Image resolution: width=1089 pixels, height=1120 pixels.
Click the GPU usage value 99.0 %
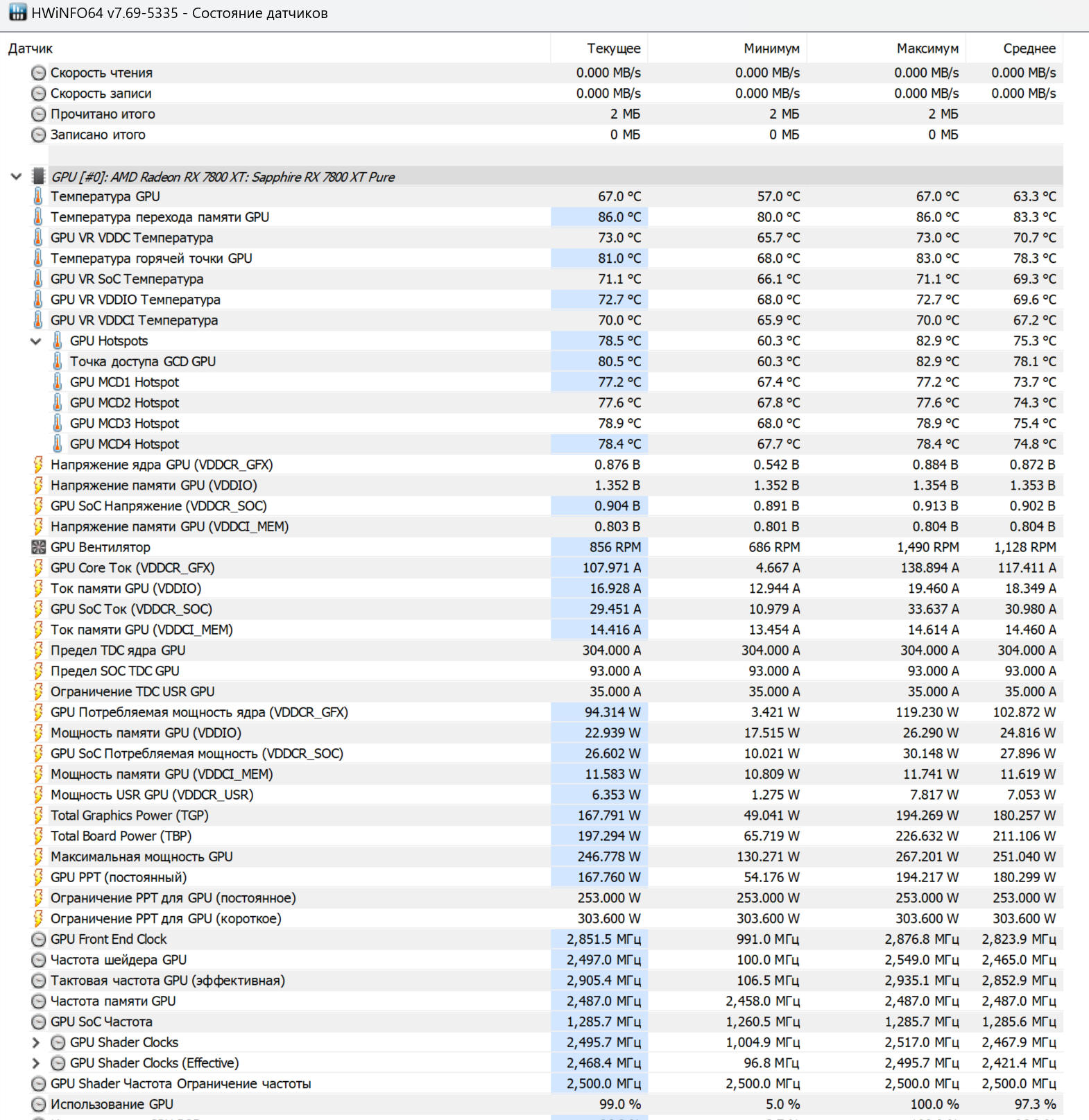pos(620,1105)
